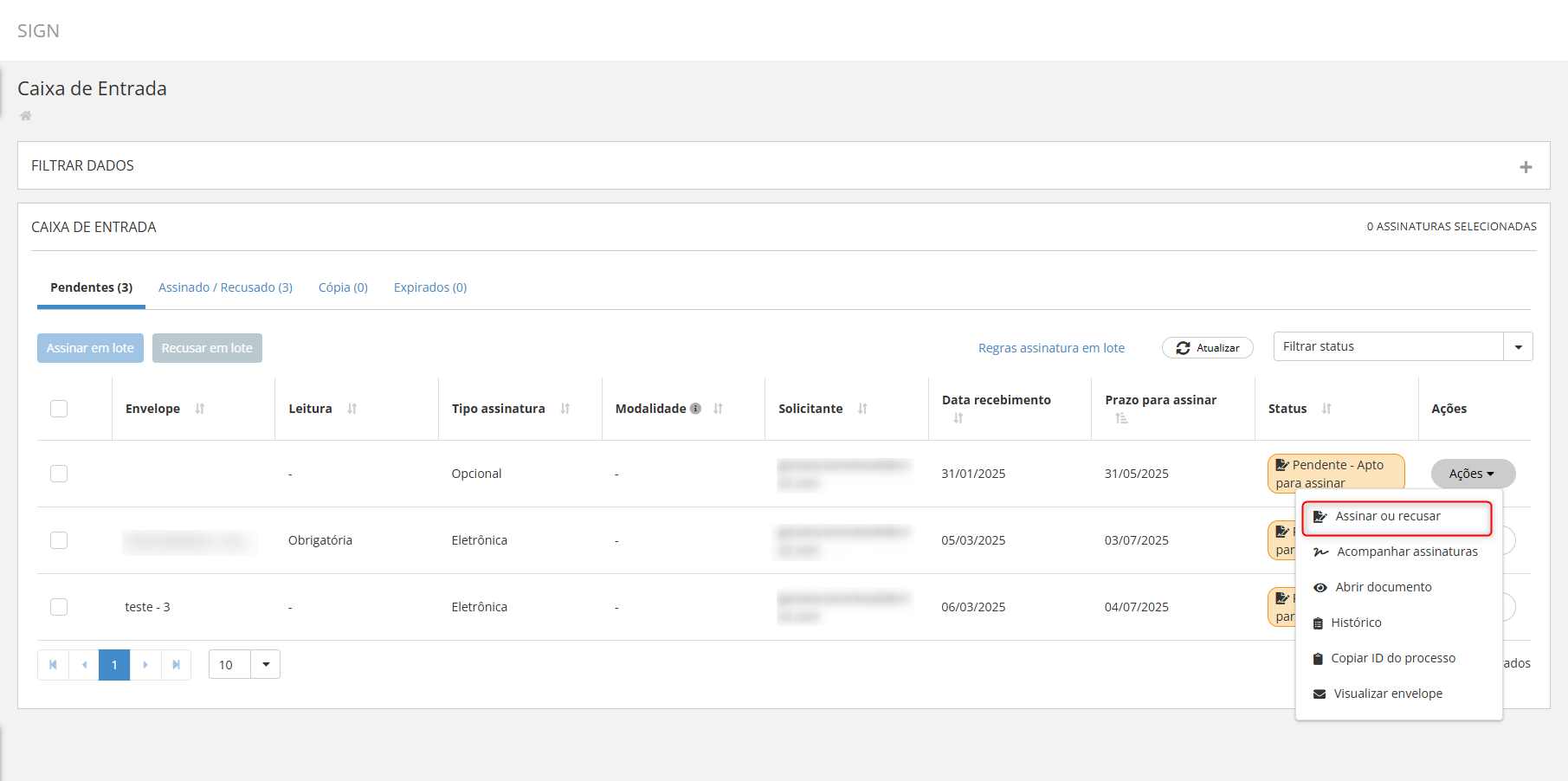Viewport: 1568px width, 781px height.
Task: Switch to the Pendentes (3) tab
Action: pyautogui.click(x=91, y=287)
